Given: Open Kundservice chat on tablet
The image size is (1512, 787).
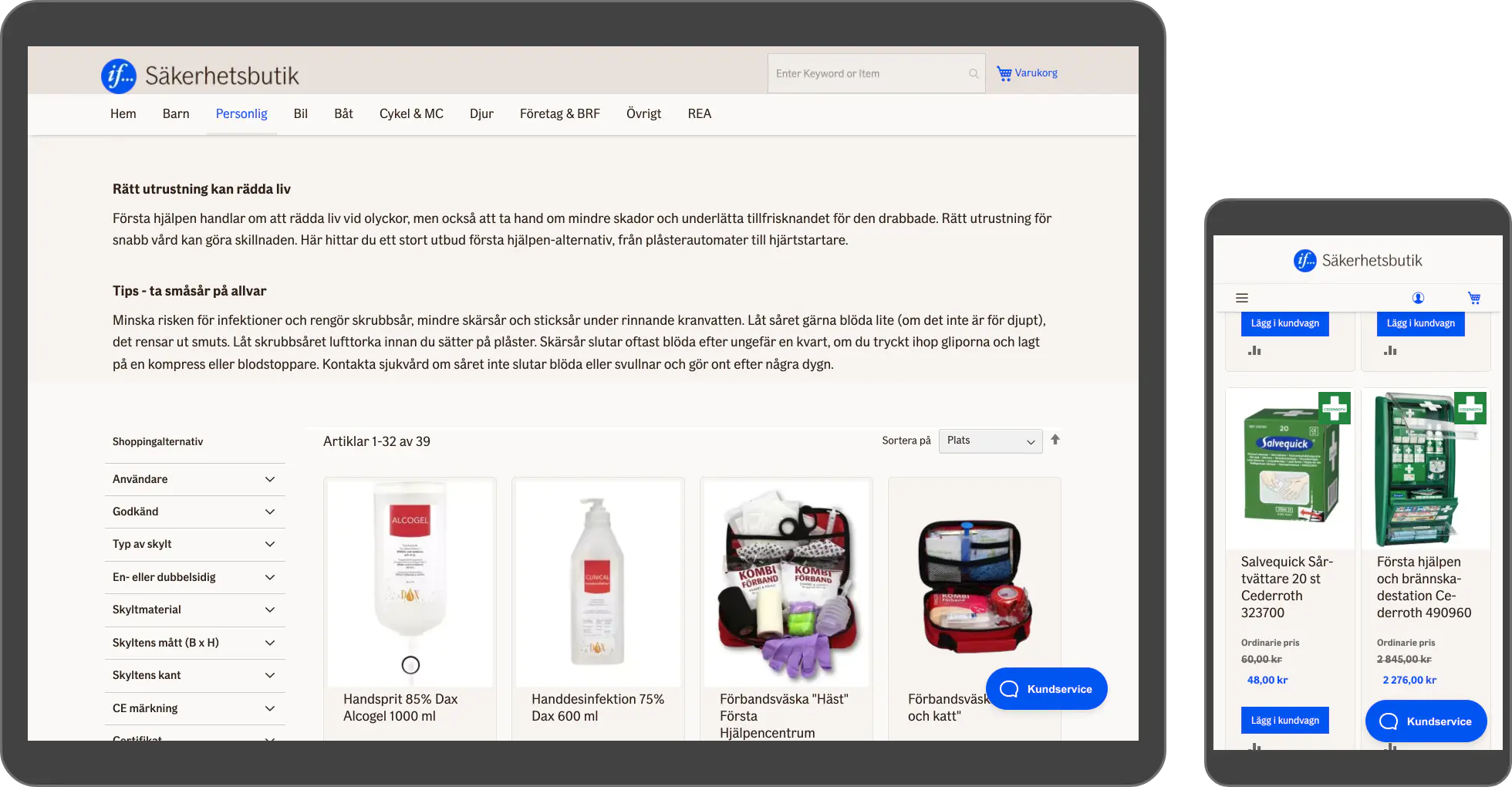Looking at the screenshot, I should 1046,689.
